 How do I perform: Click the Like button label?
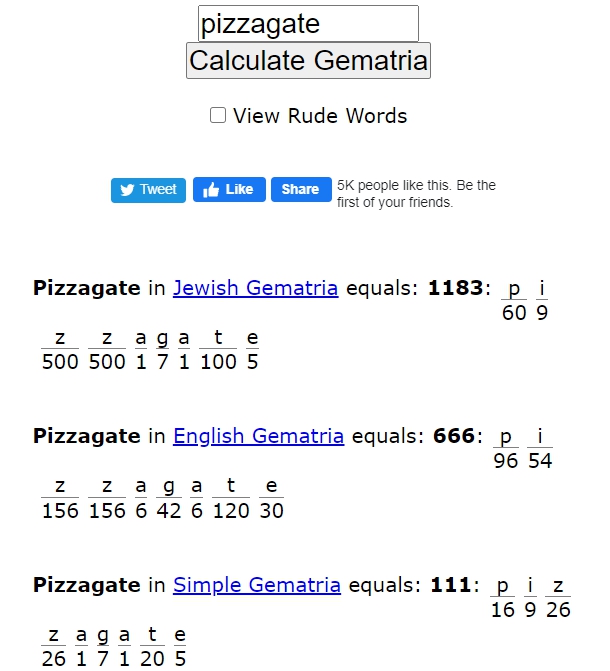(239, 189)
